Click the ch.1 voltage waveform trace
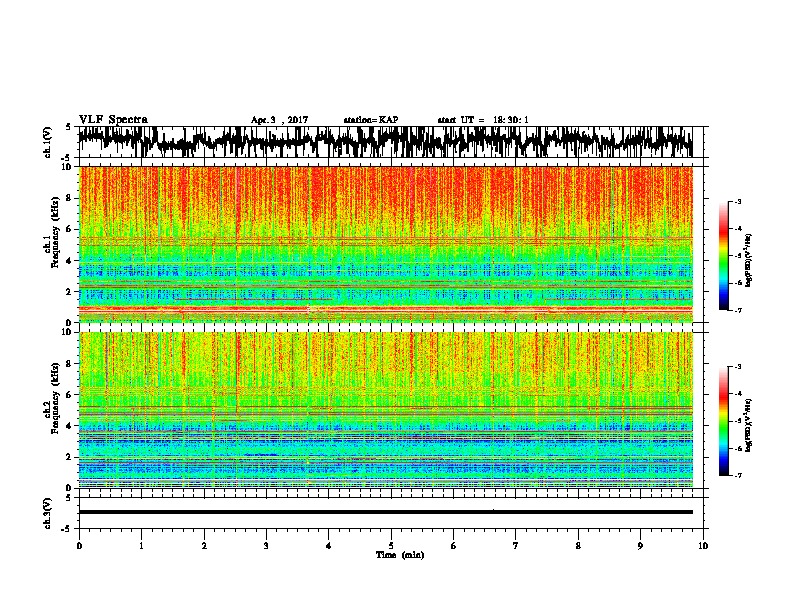This screenshot has width=792, height=612. click(385, 142)
